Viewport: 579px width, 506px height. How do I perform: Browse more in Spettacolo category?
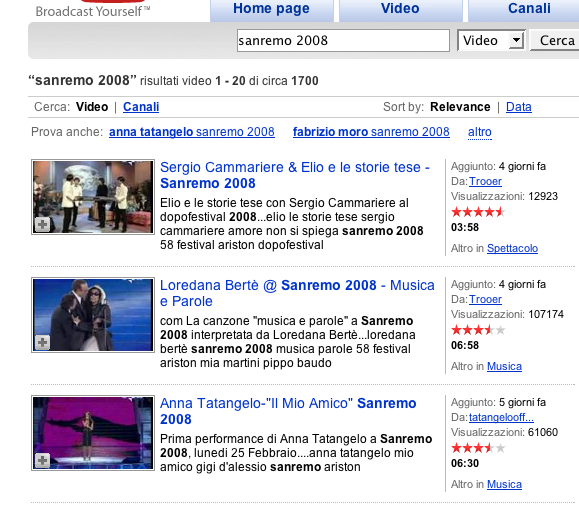click(512, 248)
